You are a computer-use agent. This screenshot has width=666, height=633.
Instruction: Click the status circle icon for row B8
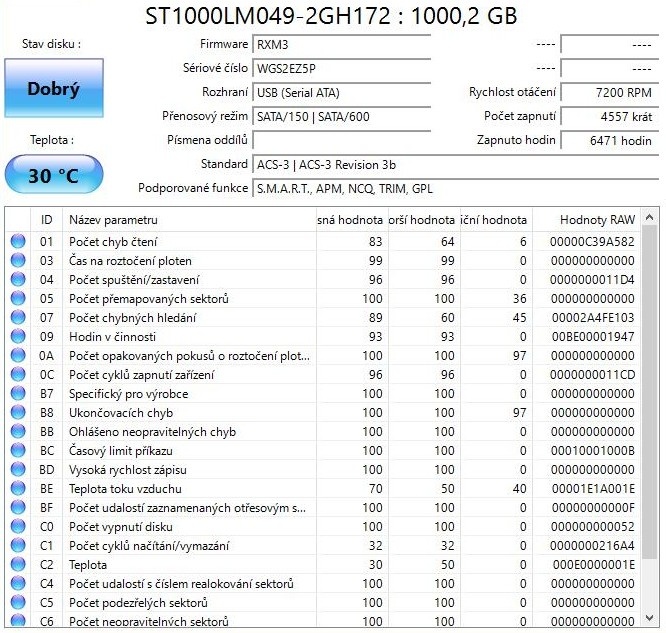[18, 413]
